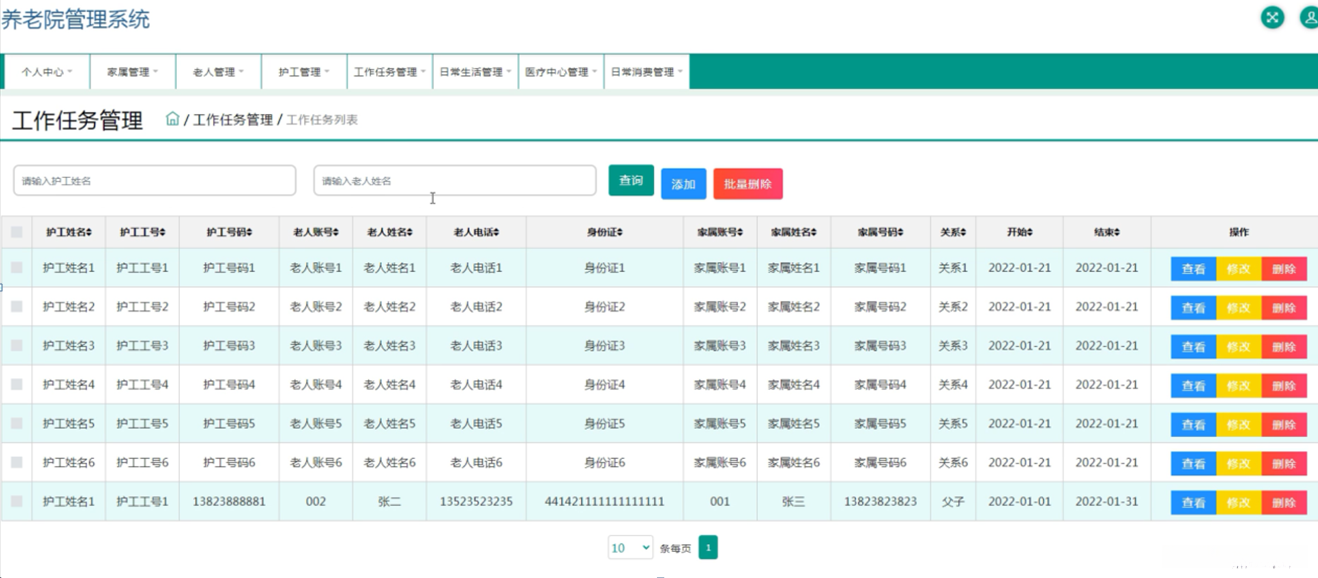The image size is (1318, 578).
Task: Open the 个人中心 menu
Action: point(47,72)
